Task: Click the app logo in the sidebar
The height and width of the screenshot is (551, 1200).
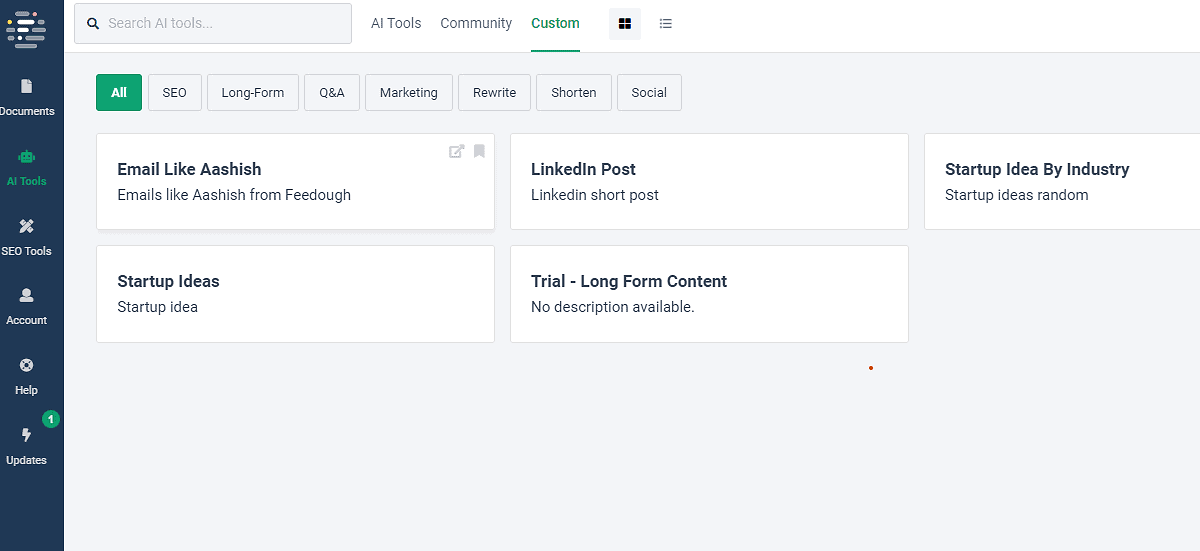Action: point(27,30)
